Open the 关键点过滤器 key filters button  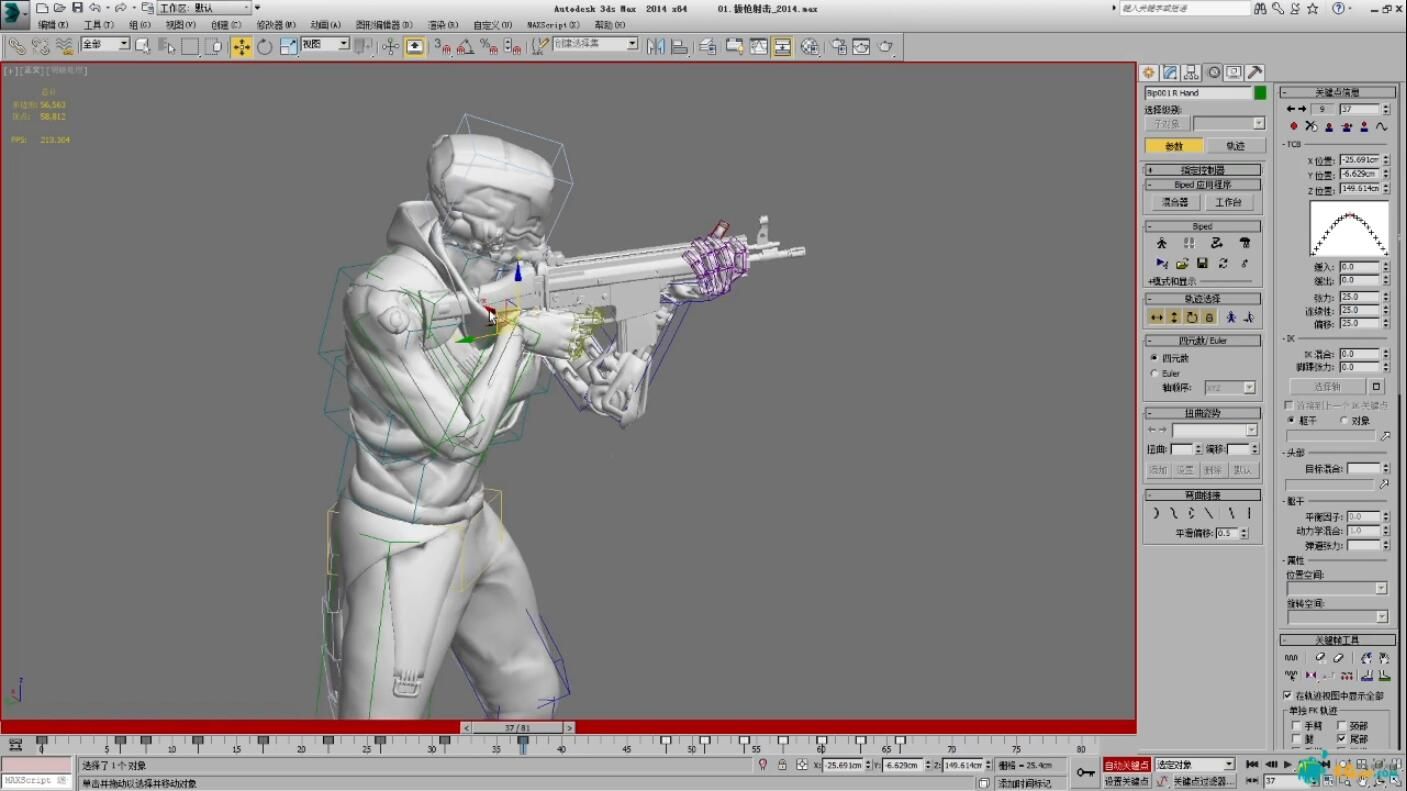1203,781
